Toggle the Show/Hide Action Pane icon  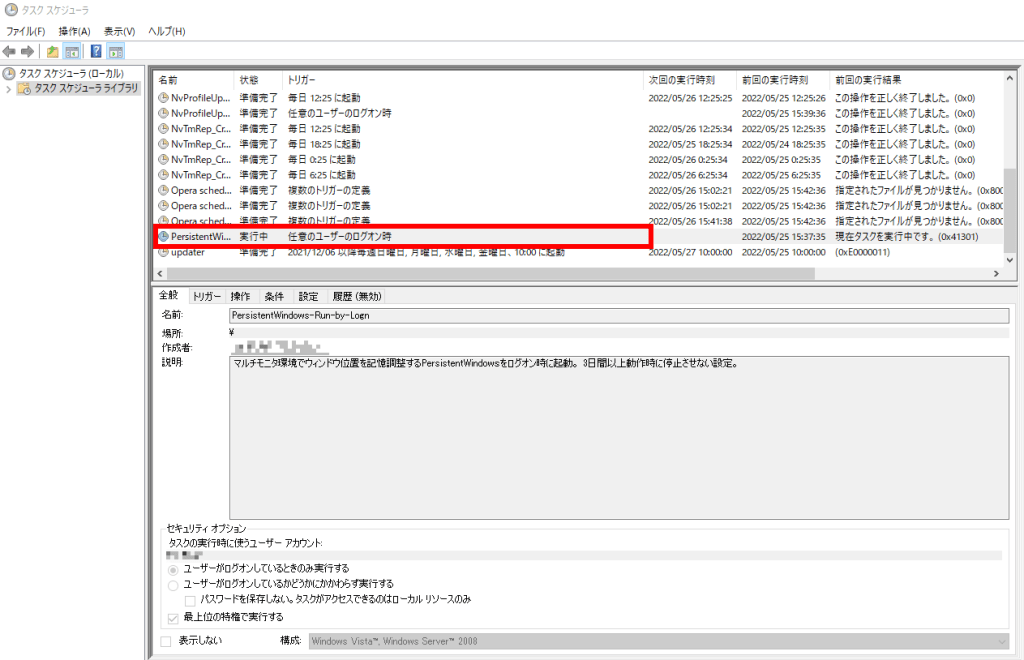pyautogui.click(x=115, y=51)
